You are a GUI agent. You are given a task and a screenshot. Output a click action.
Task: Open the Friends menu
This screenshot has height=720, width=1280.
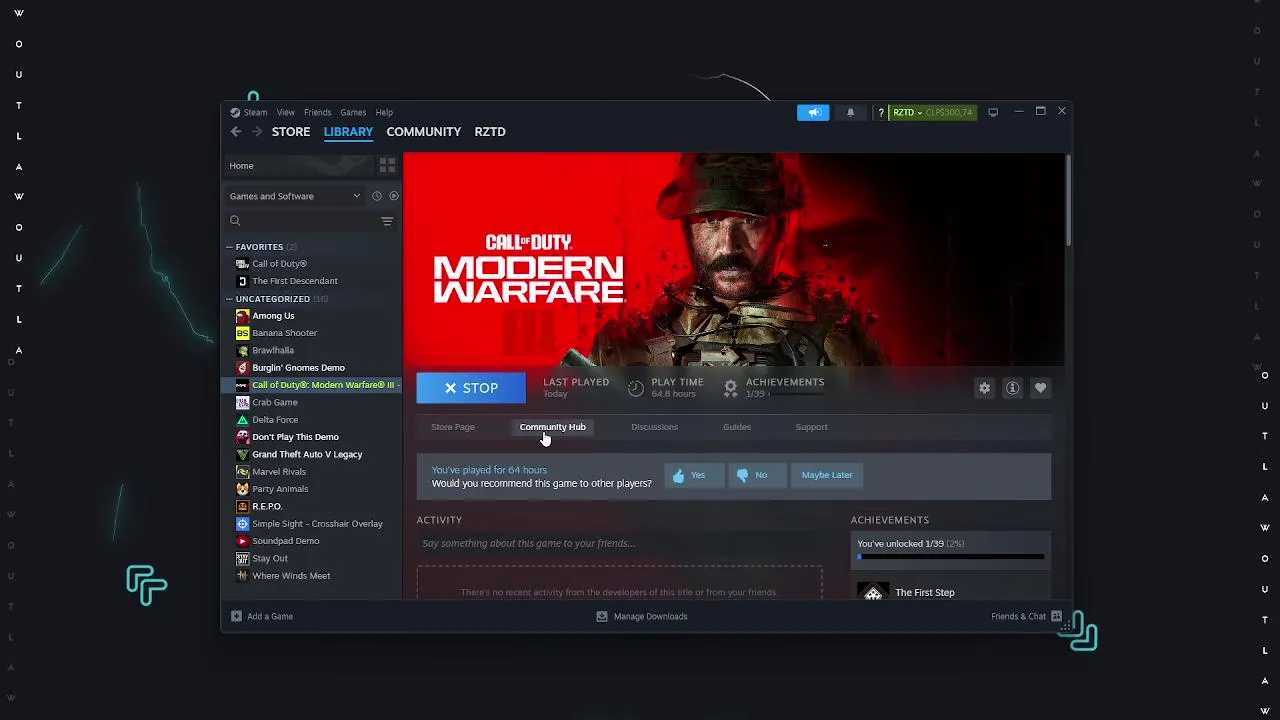tap(317, 113)
